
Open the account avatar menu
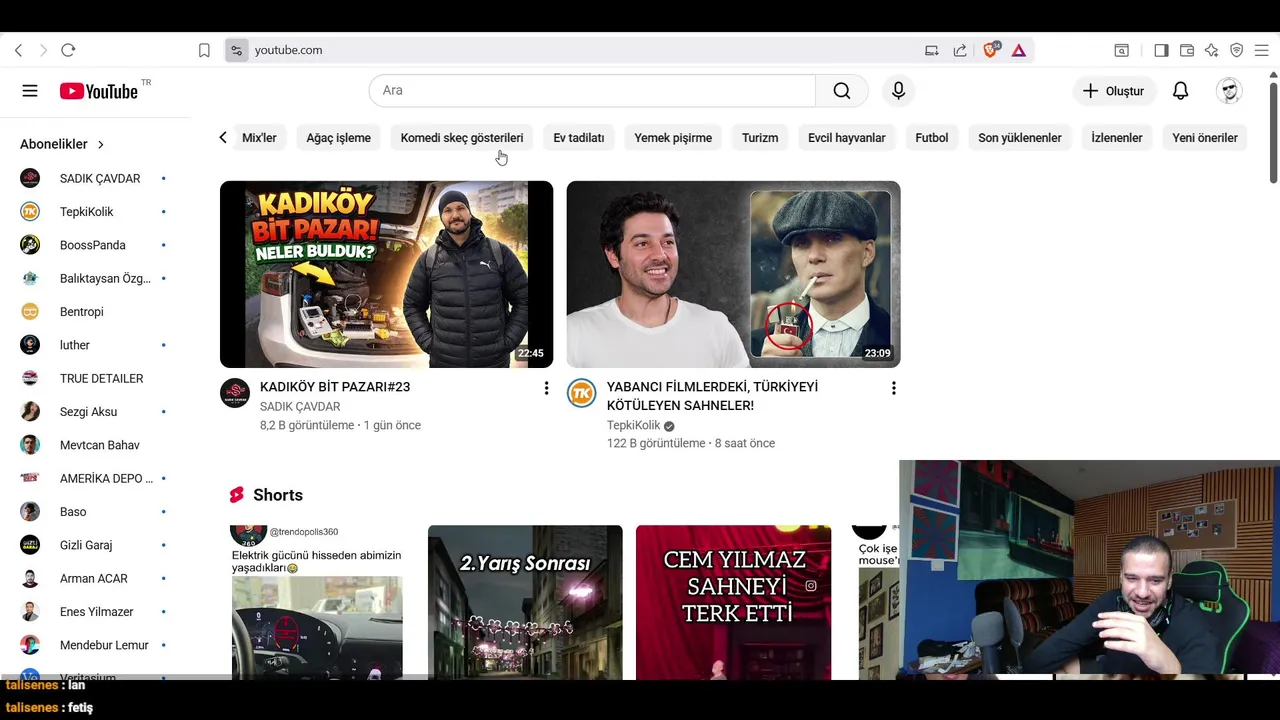coord(1229,91)
